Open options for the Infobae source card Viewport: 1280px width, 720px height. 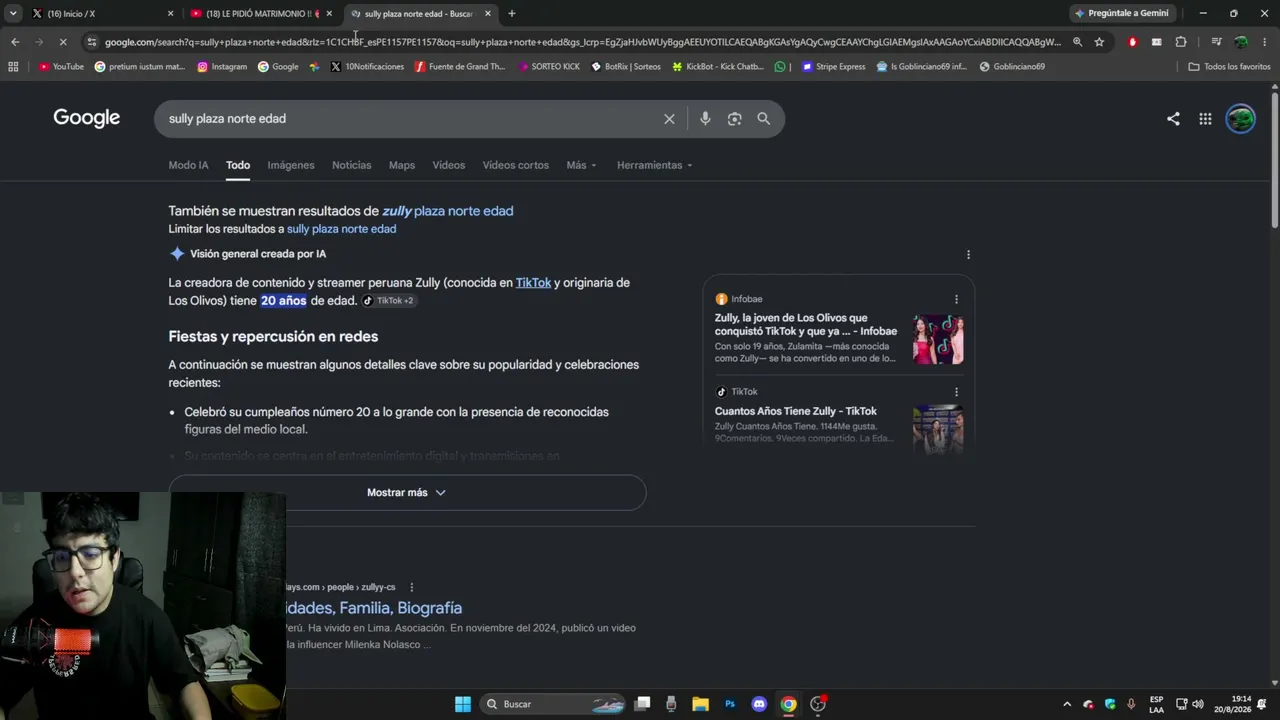click(x=956, y=299)
